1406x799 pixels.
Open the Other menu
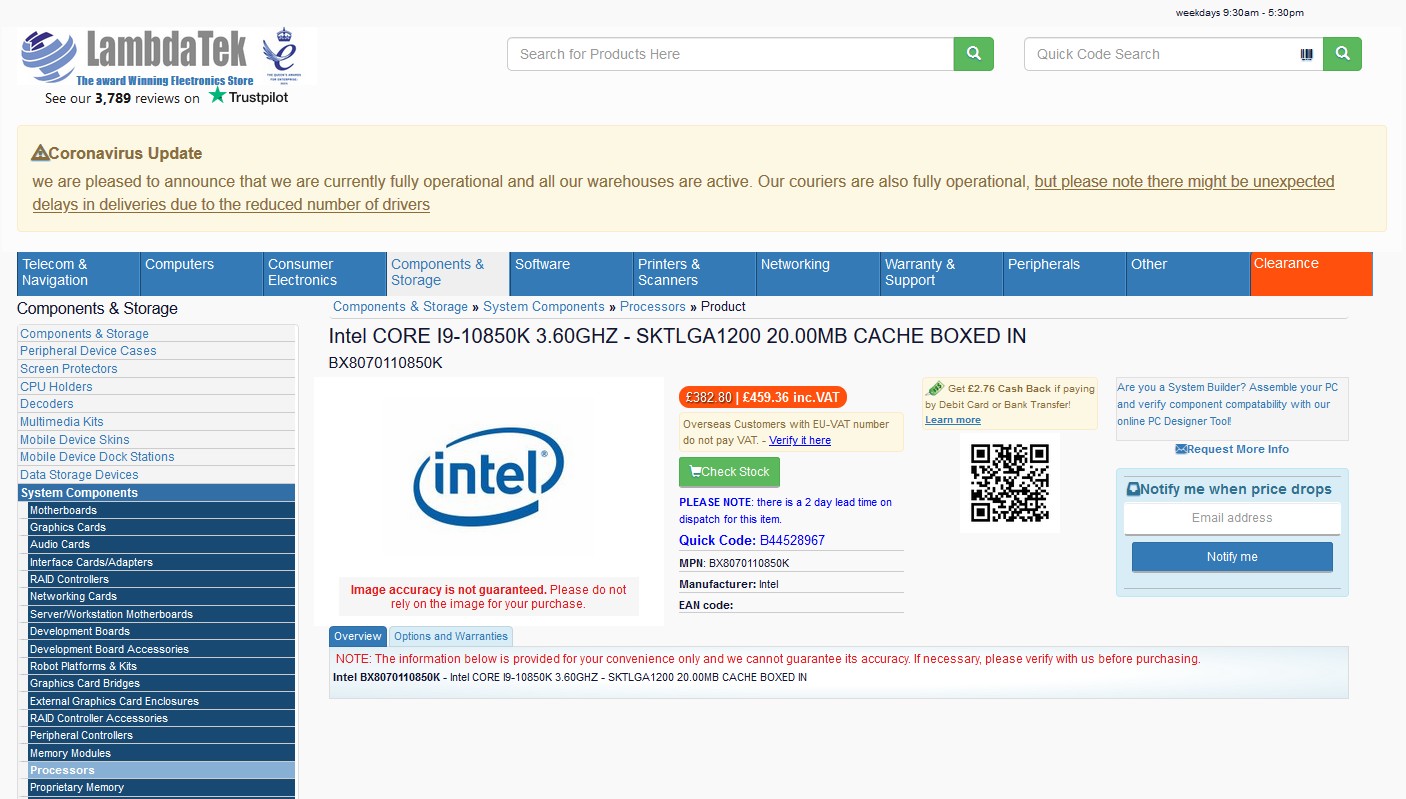click(1187, 273)
